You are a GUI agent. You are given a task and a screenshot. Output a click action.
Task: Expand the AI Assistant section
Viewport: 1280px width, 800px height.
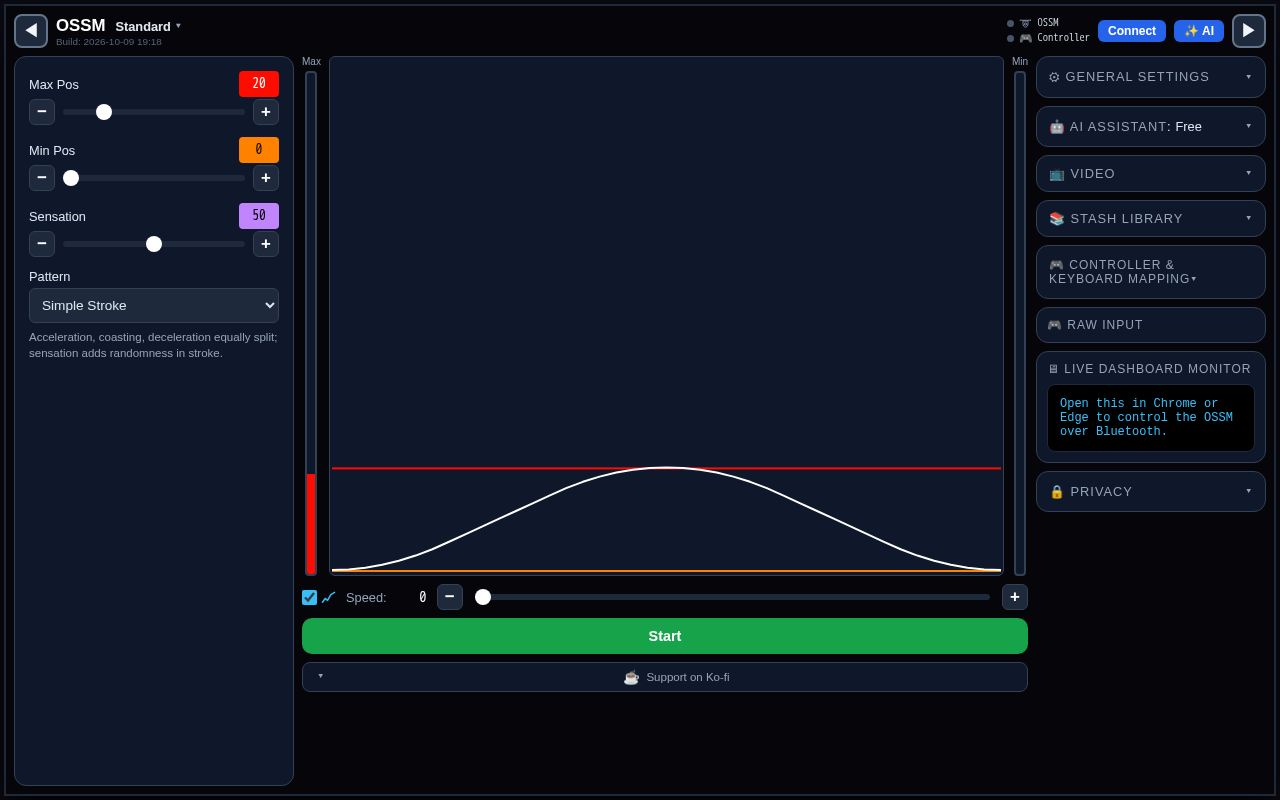[x=1151, y=127]
